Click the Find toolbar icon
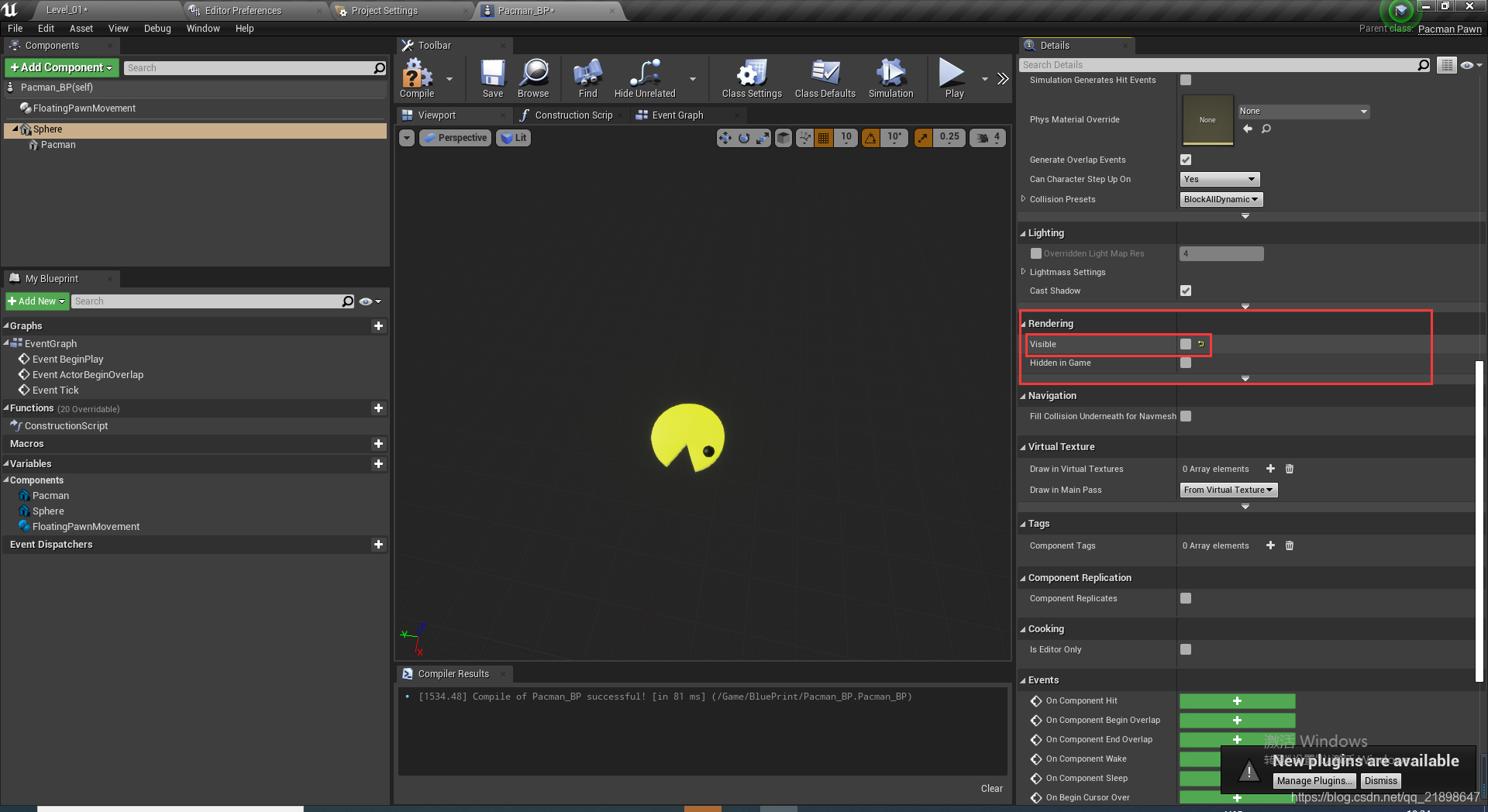 coord(588,78)
